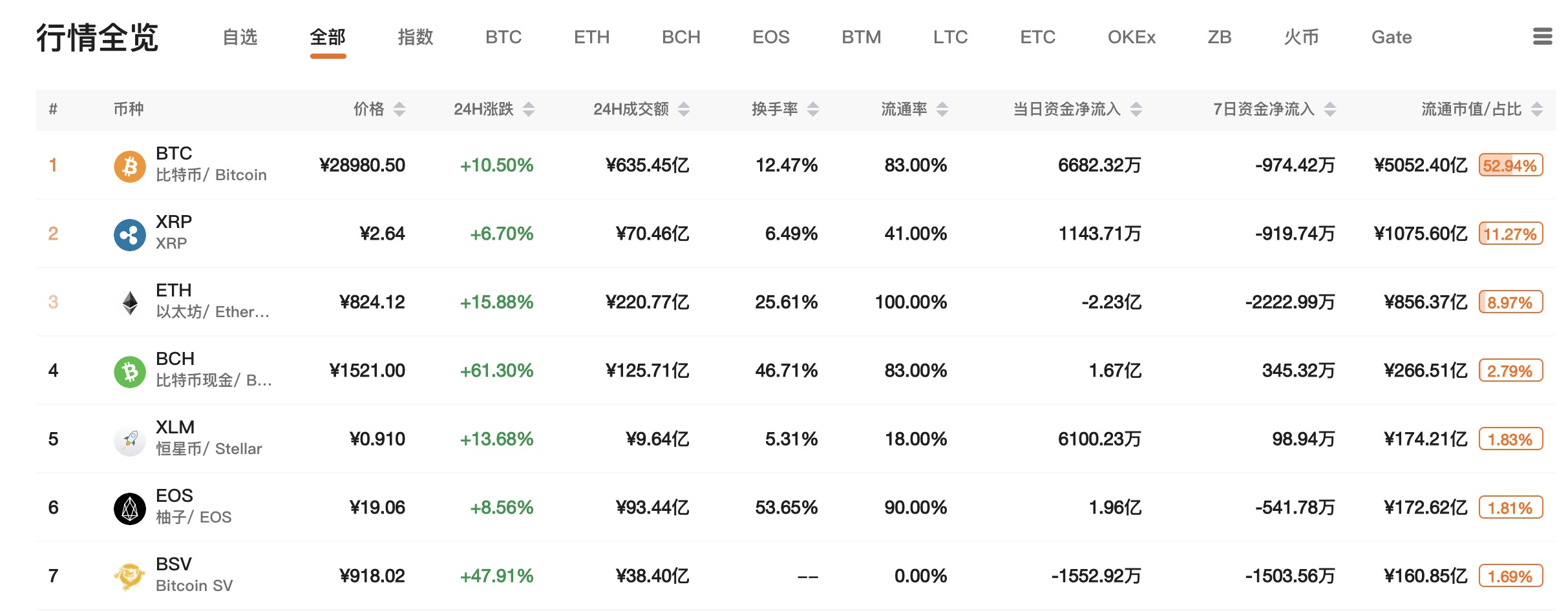This screenshot has width=1568, height=611.
Task: Sort by 24H涨跌 column arrows
Action: point(529,109)
